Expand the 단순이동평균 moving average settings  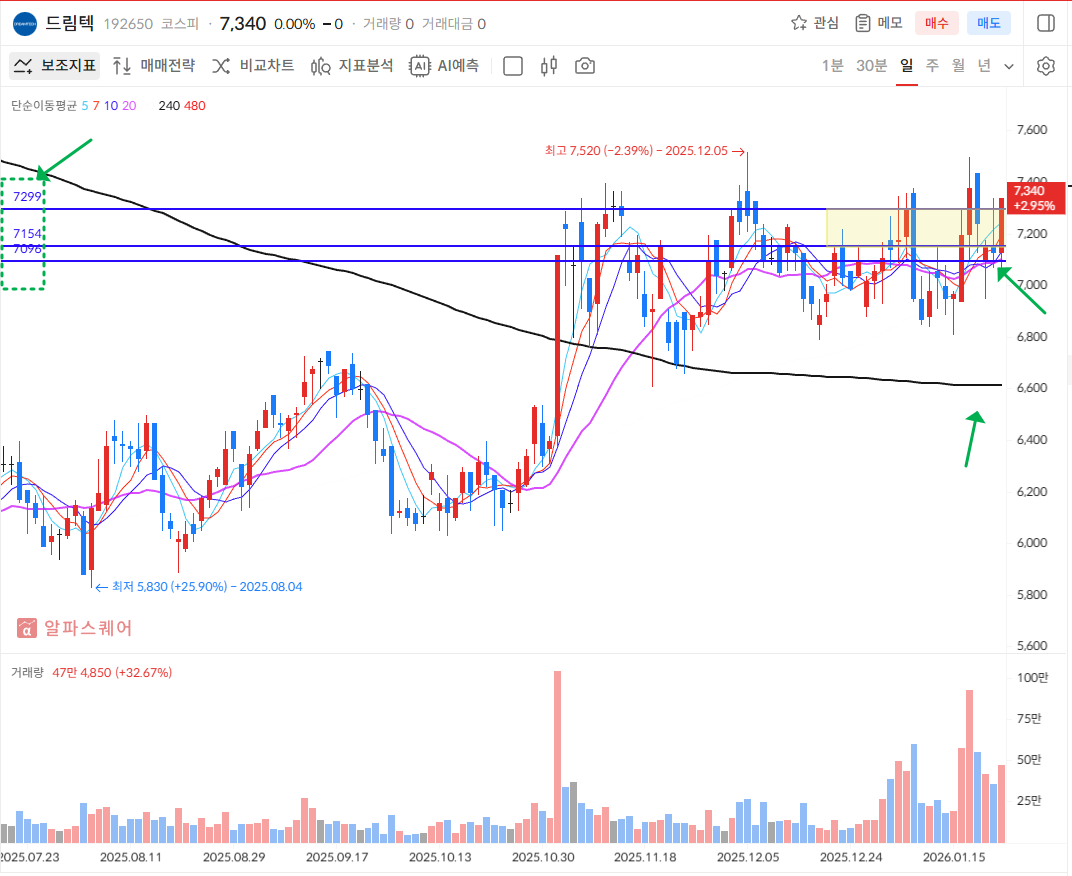coord(44,105)
